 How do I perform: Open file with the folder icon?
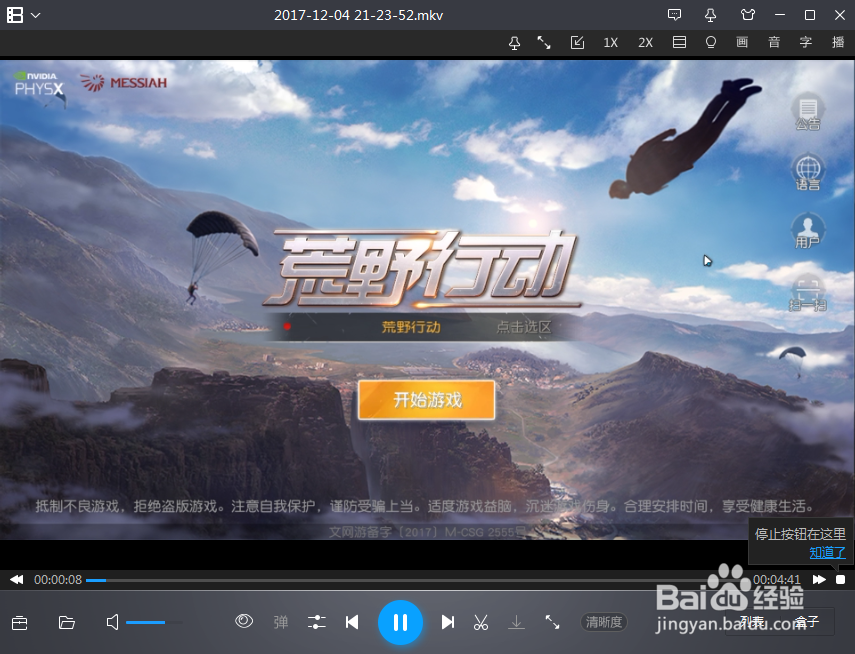67,622
